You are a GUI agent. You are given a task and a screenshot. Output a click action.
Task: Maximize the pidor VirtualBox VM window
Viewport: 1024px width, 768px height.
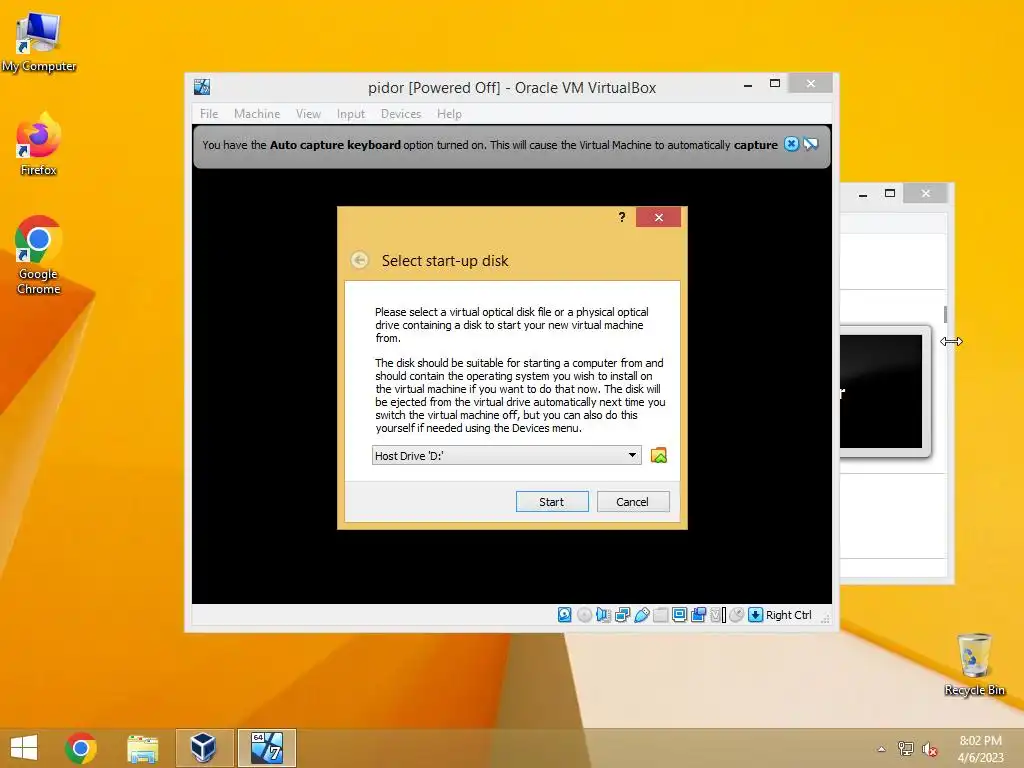775,84
